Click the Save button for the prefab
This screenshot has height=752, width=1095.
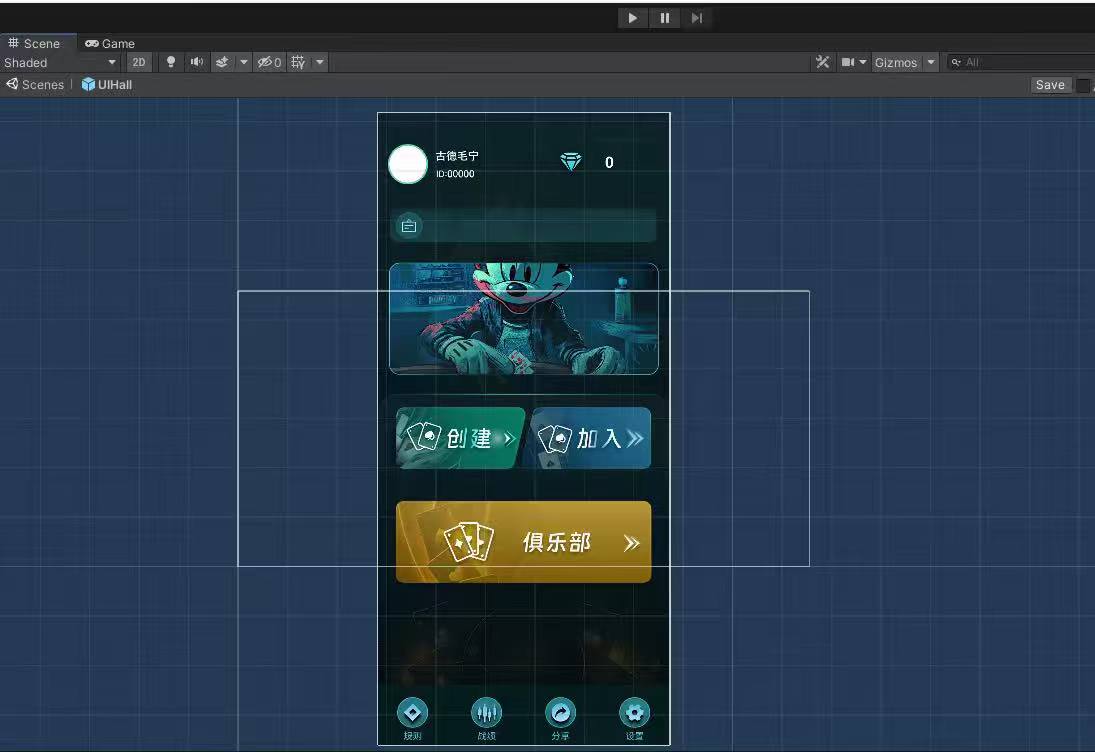(1050, 85)
